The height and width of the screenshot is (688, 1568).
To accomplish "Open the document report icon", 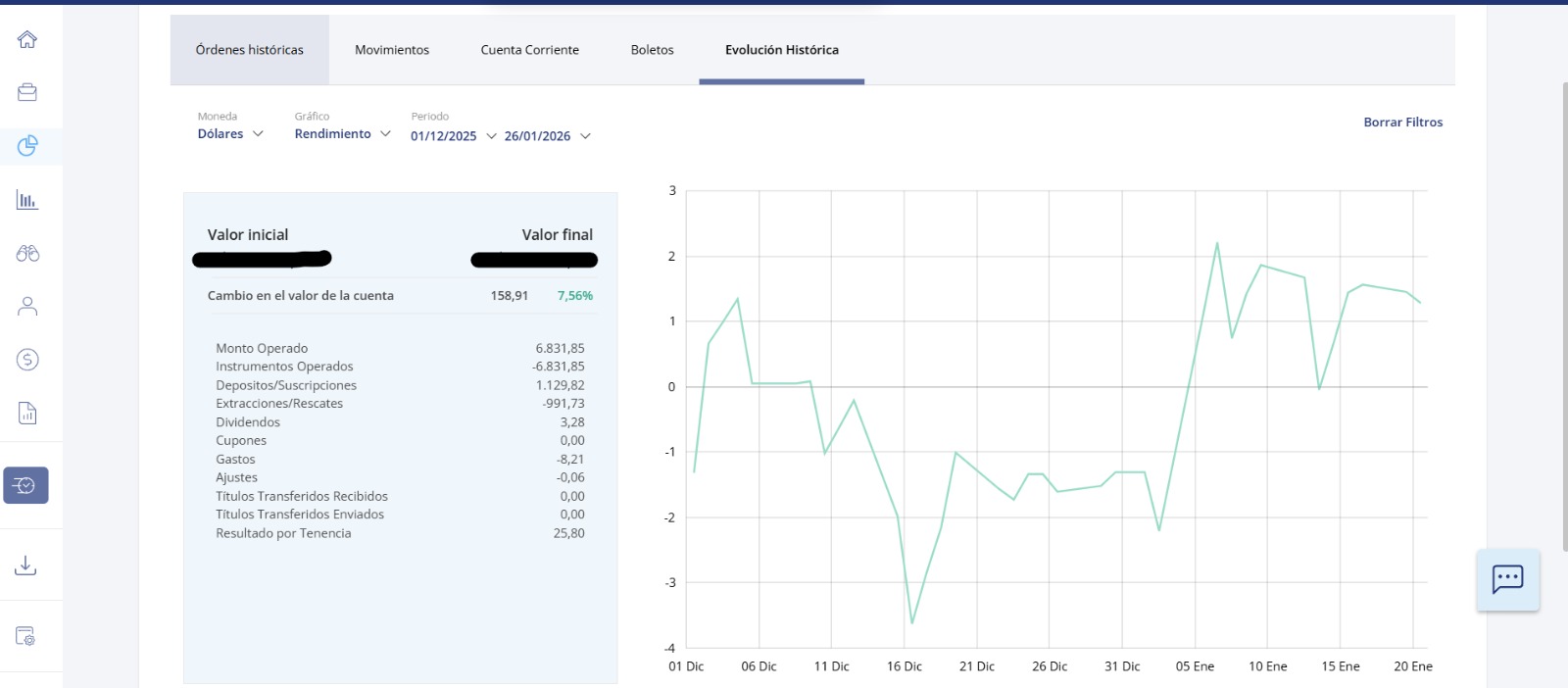I will click(27, 413).
